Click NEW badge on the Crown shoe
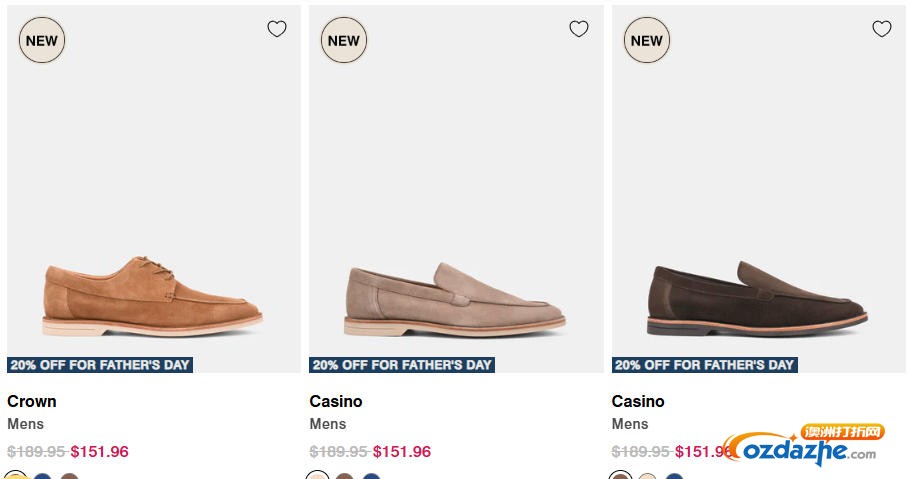Image resolution: width=907 pixels, height=479 pixels. pyautogui.click(x=42, y=41)
